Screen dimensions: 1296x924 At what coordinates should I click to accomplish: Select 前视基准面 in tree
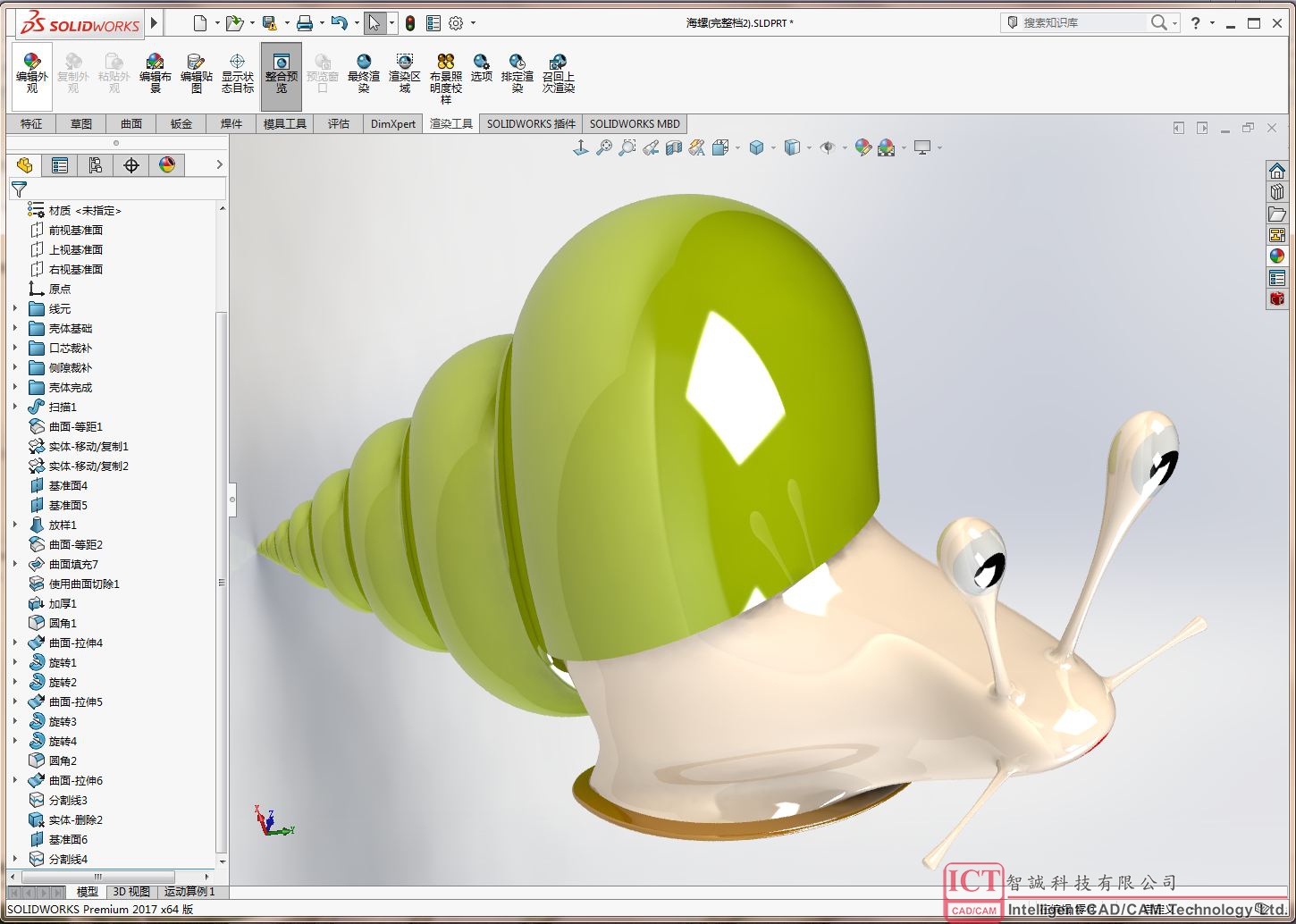(x=76, y=230)
